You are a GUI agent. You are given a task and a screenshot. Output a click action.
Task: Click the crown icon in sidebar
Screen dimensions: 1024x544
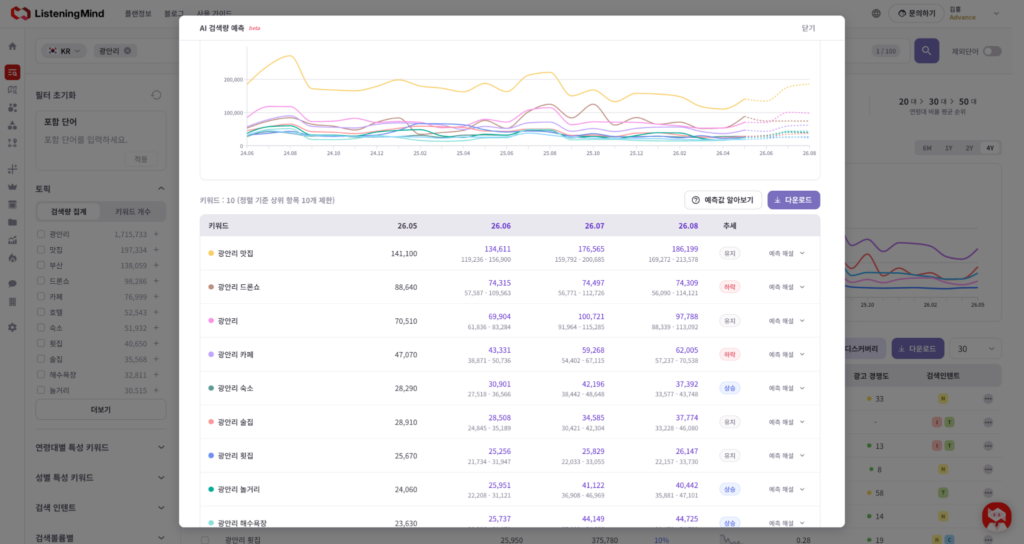(12, 187)
